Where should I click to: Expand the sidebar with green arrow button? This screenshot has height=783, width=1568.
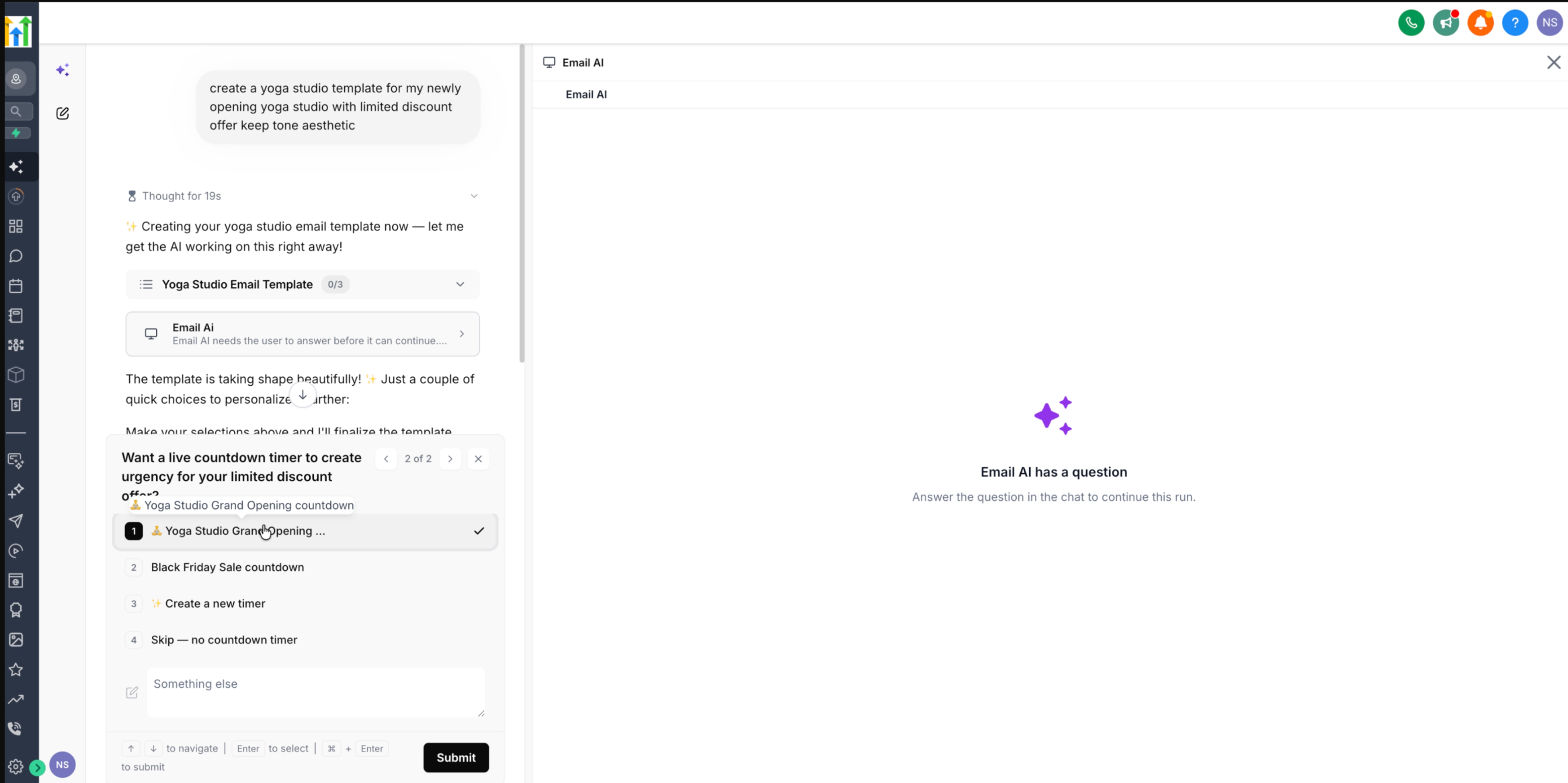(37, 767)
